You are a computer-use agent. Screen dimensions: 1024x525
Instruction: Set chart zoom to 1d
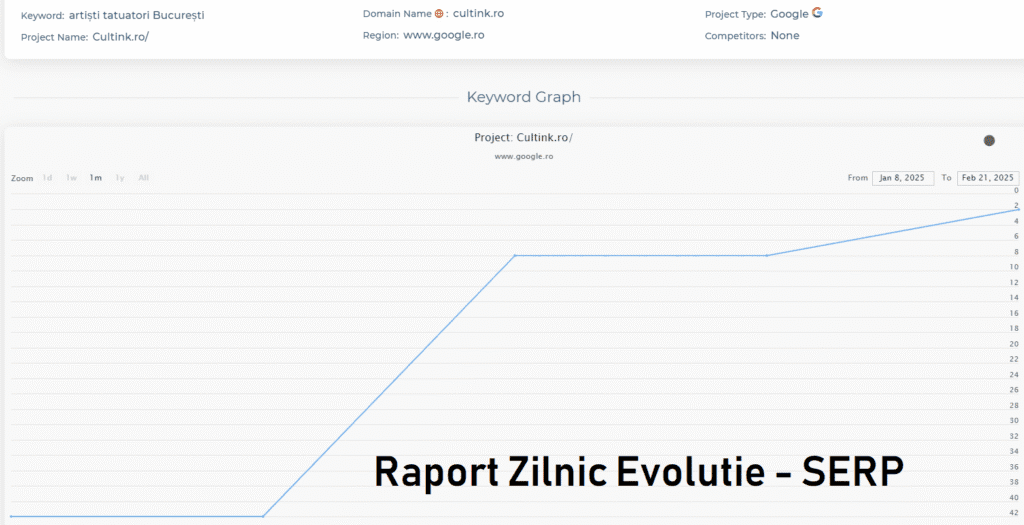tap(47, 178)
